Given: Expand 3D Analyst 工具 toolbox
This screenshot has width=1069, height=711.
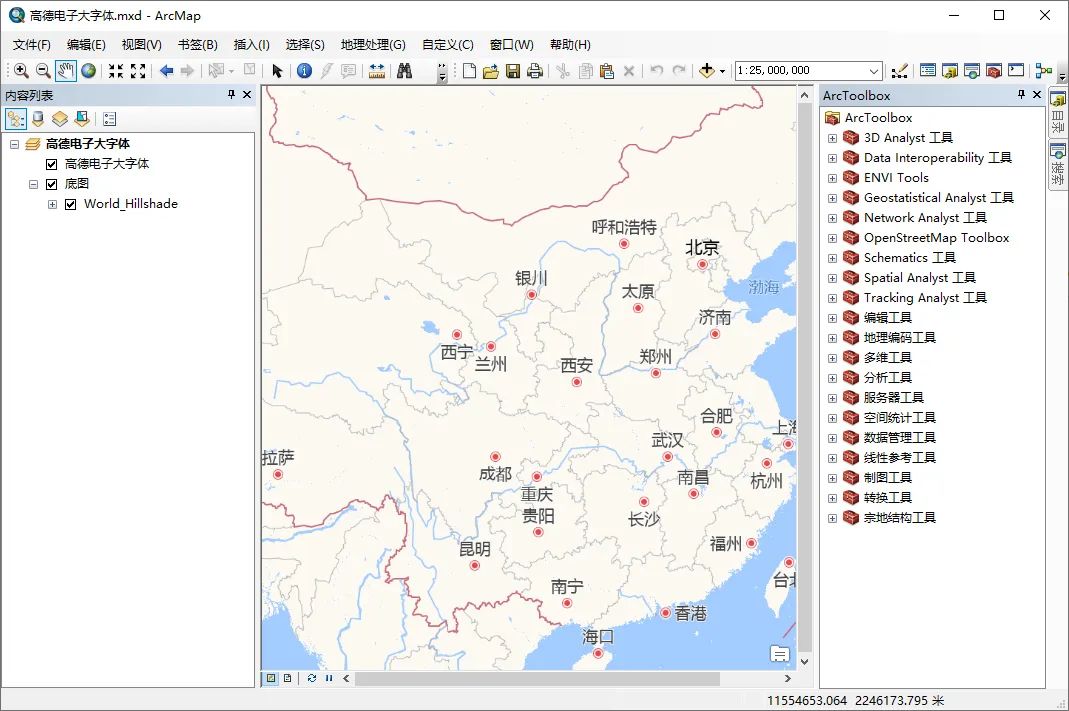Looking at the screenshot, I should 832,138.
